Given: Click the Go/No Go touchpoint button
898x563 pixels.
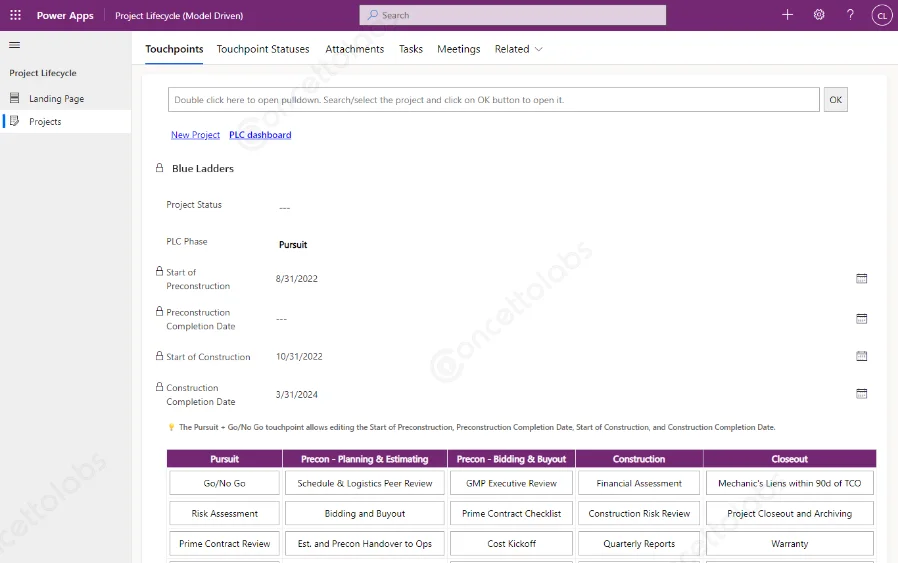Looking at the screenshot, I should point(224,484).
